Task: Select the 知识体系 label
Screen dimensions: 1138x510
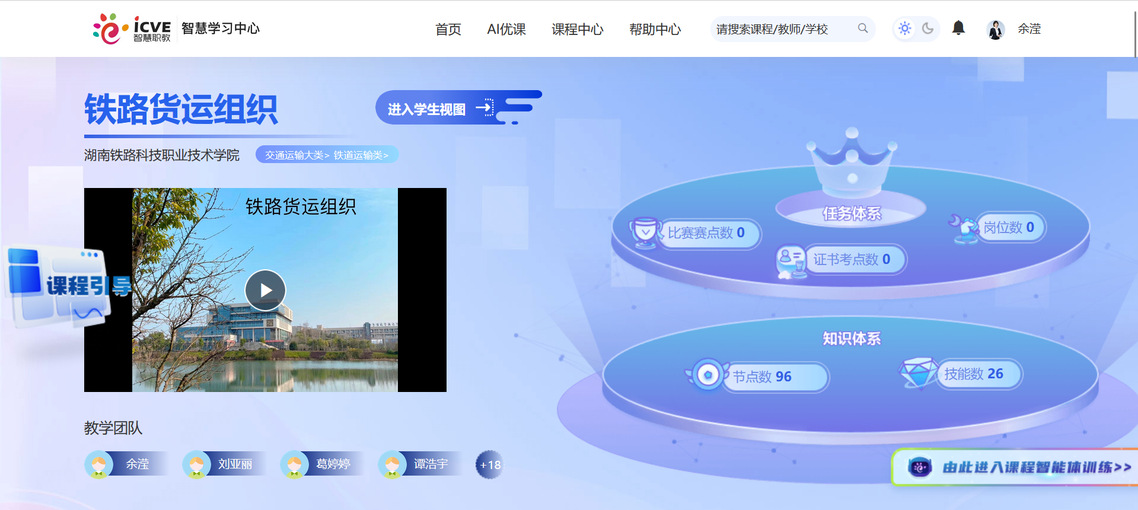Action: tap(851, 339)
